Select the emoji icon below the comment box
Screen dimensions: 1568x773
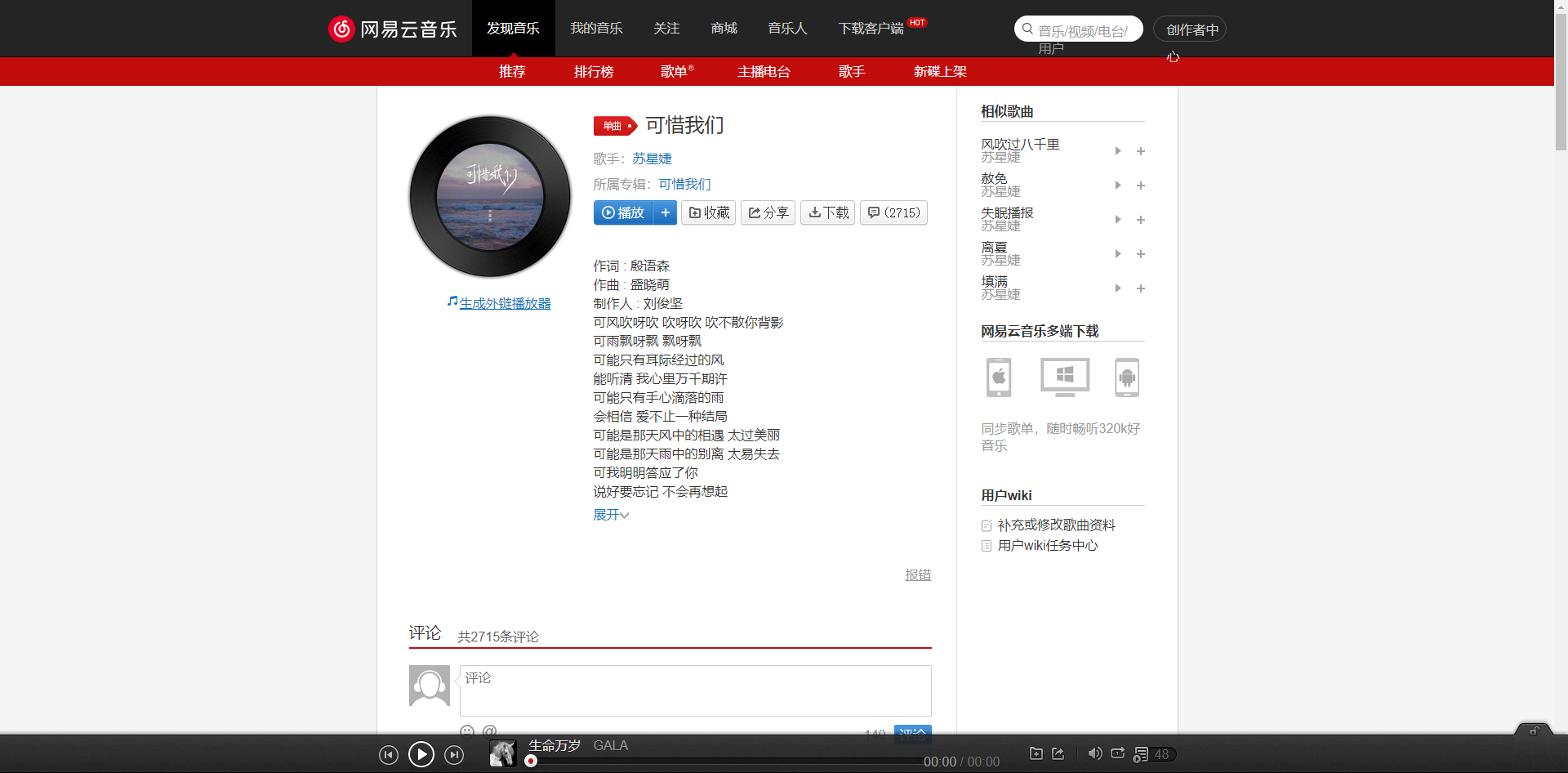click(x=467, y=731)
